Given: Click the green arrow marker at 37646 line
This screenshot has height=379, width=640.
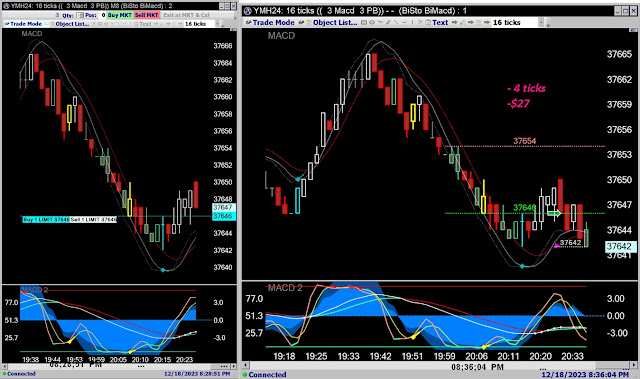Looking at the screenshot, I should point(554,213).
